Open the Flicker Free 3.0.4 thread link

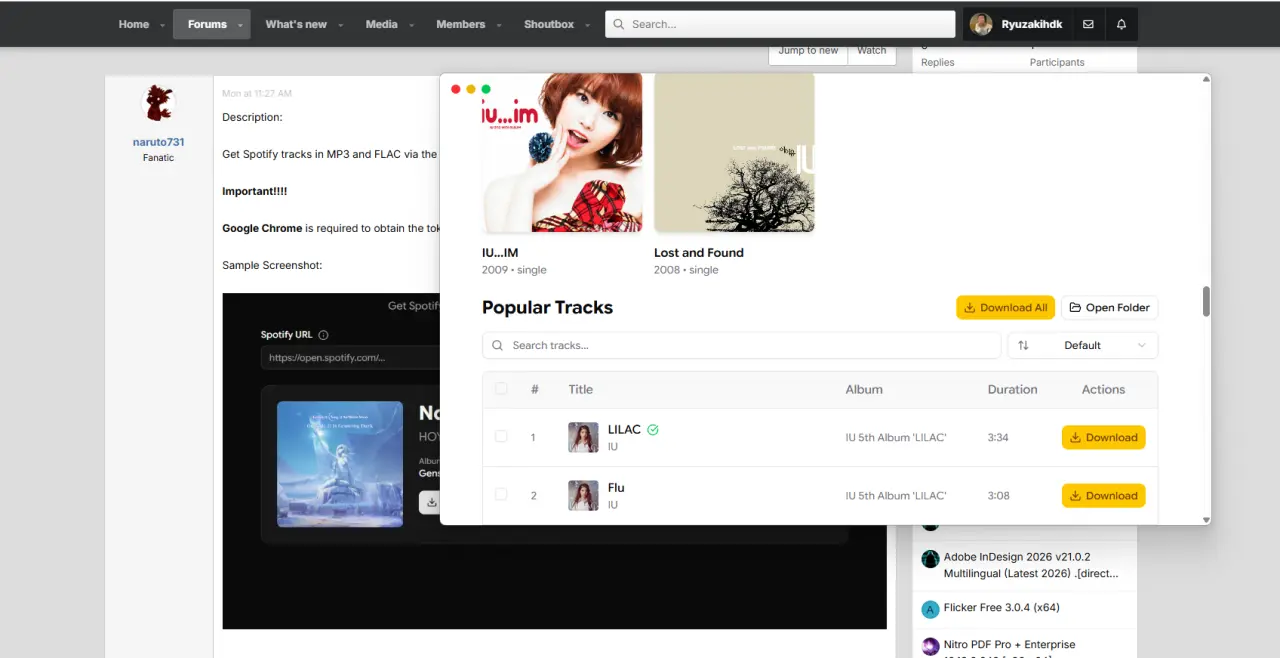[x=1001, y=607]
